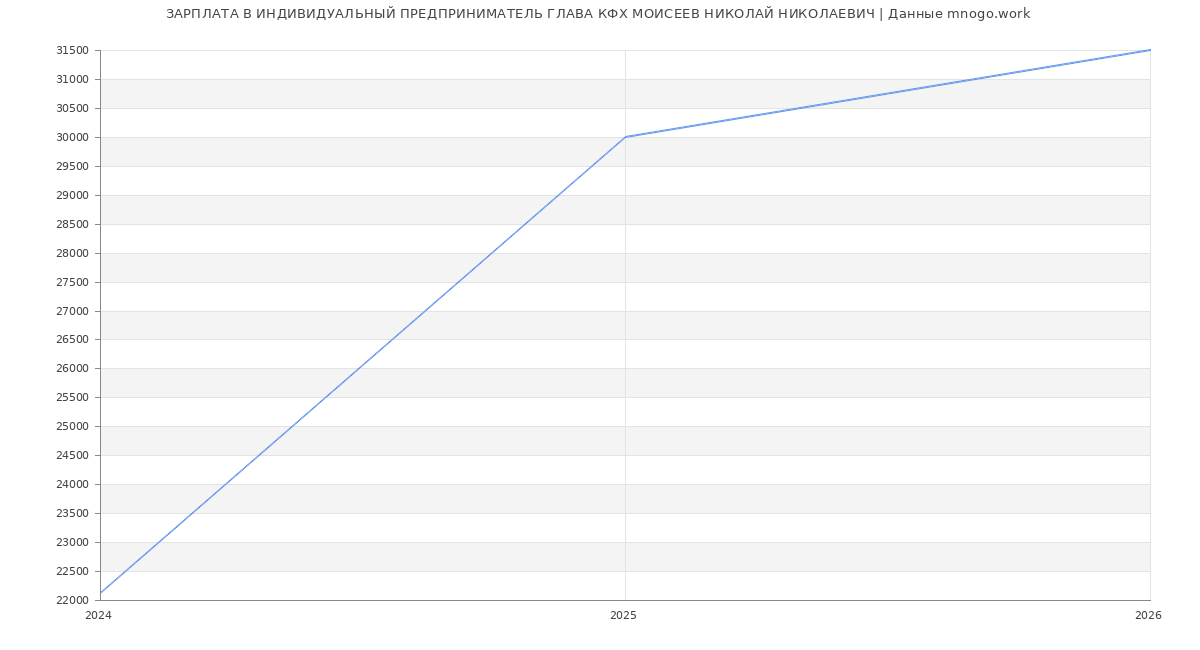Screen dimensions: 1200x650
Task: Click the 27500 y-axis label
Action: point(72,283)
